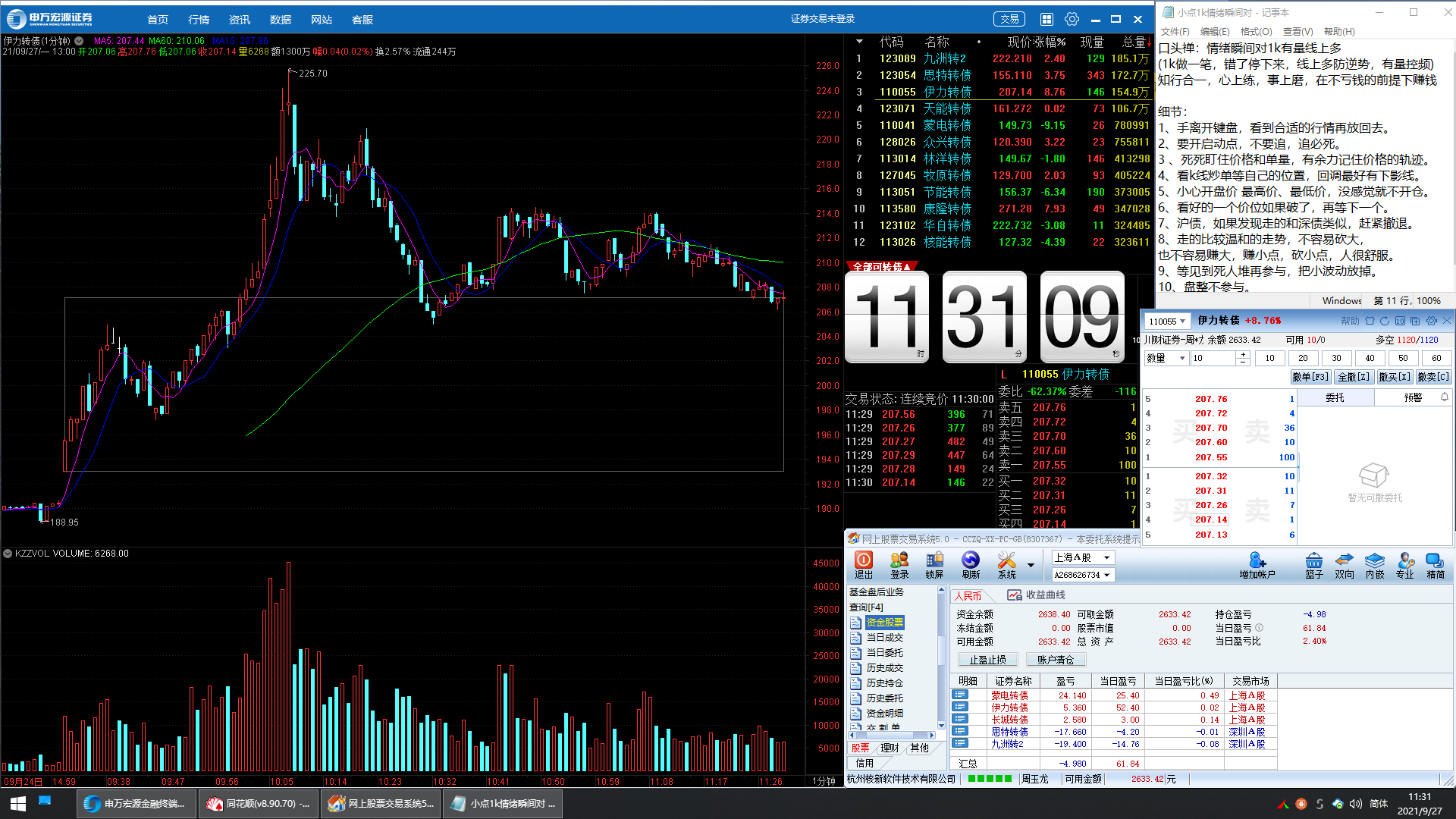The width and height of the screenshot is (1456, 819).
Task: Click the 账户清仓 button
Action: pyautogui.click(x=1056, y=660)
